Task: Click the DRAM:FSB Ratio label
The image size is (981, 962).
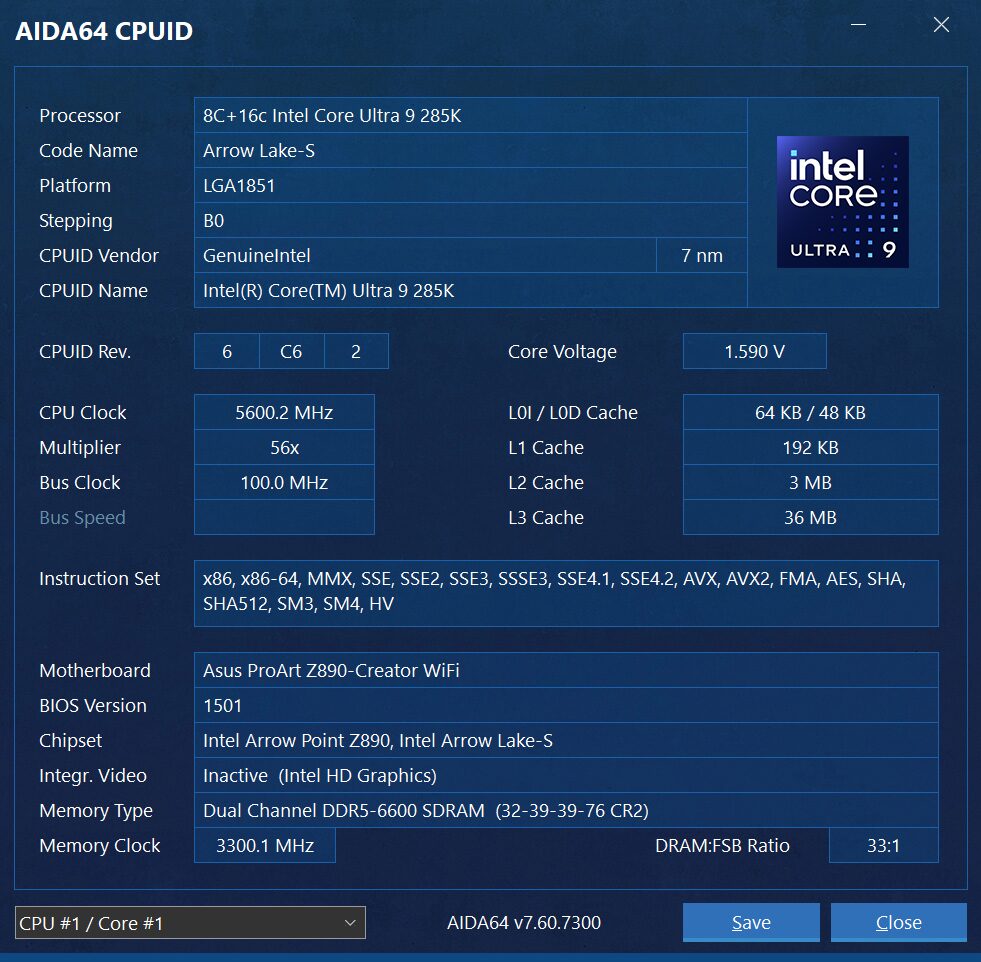Action: click(722, 846)
